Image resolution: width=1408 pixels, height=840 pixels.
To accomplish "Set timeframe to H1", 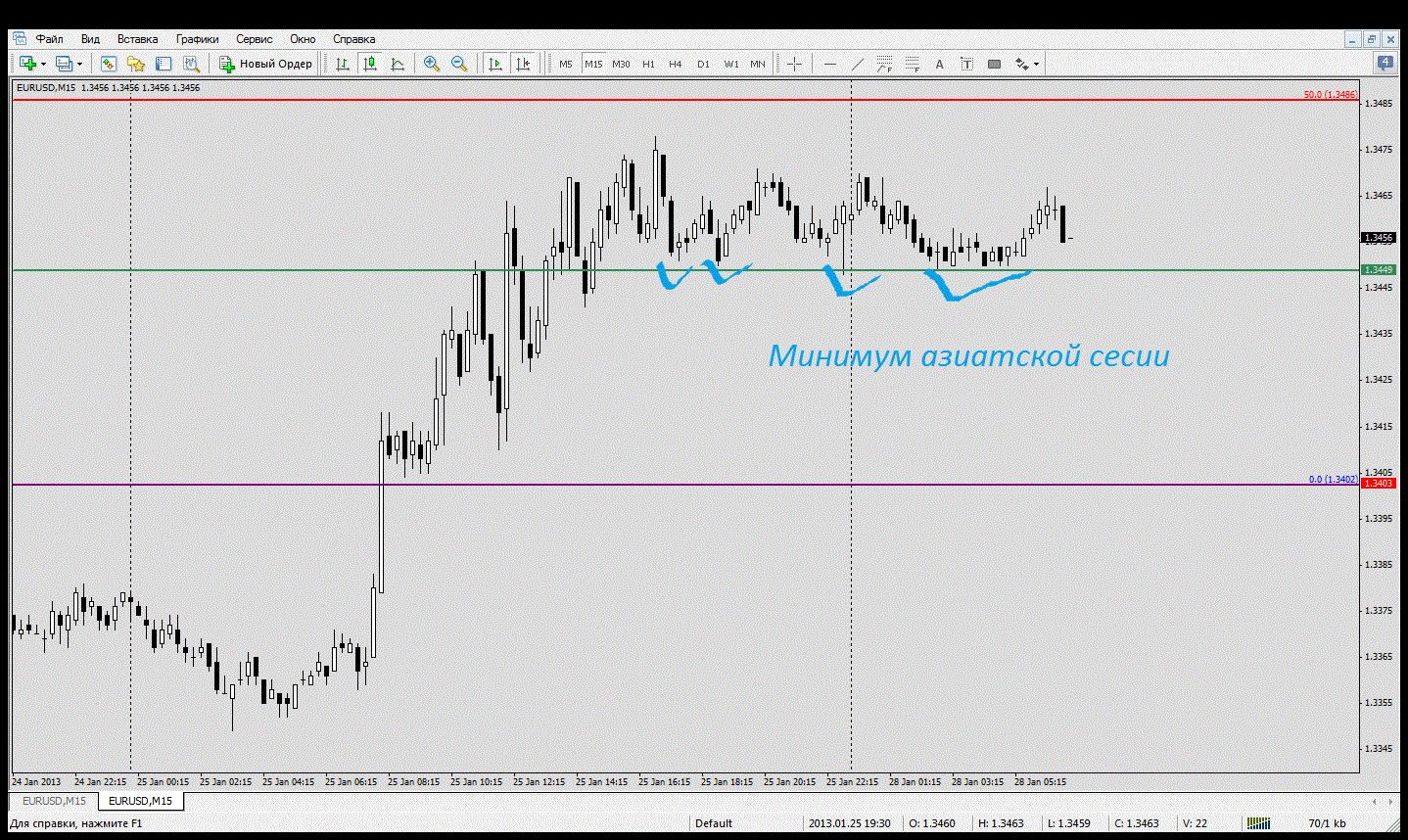I will point(648,64).
